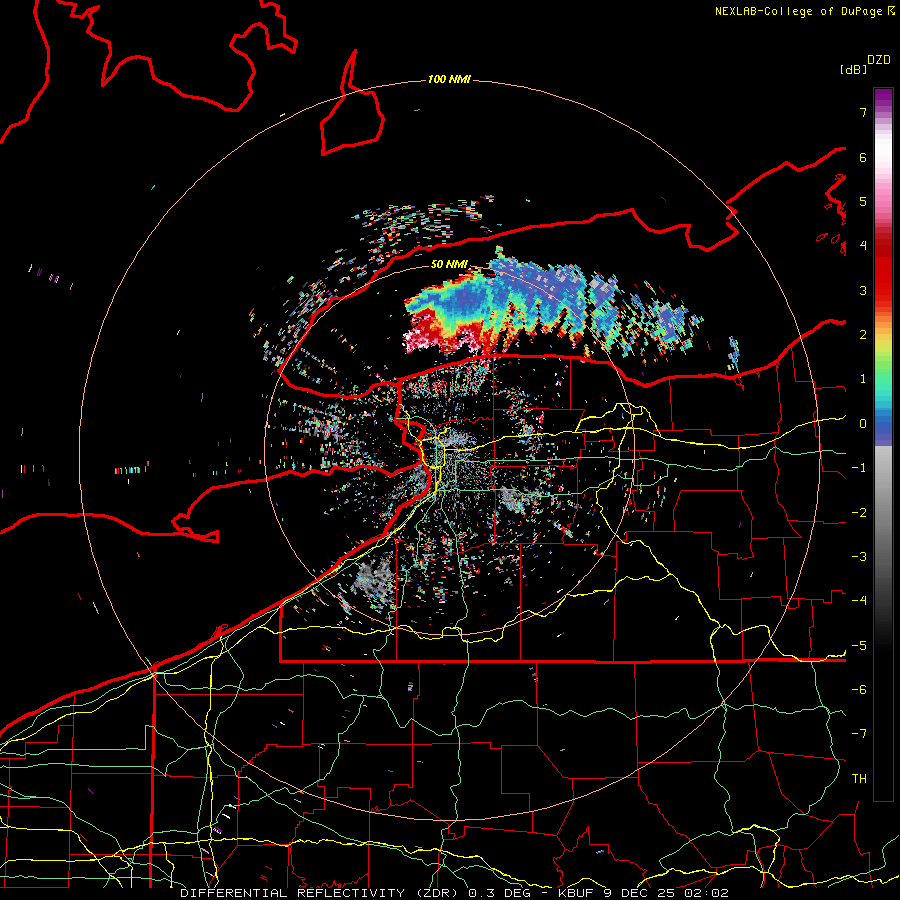Click the 1 dB tick on the color scale
The height and width of the screenshot is (900, 900).
pos(862,379)
